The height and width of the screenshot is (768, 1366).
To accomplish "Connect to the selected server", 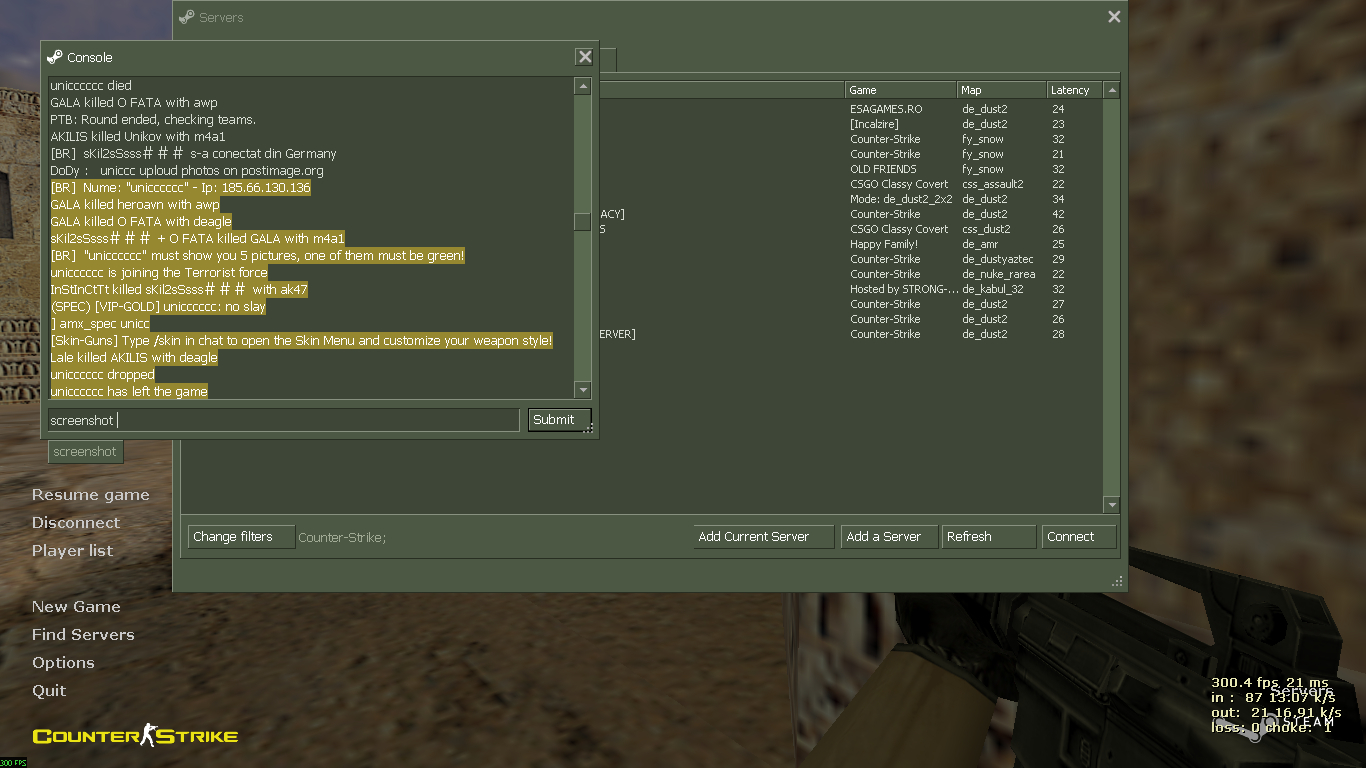I will click(x=1079, y=537).
